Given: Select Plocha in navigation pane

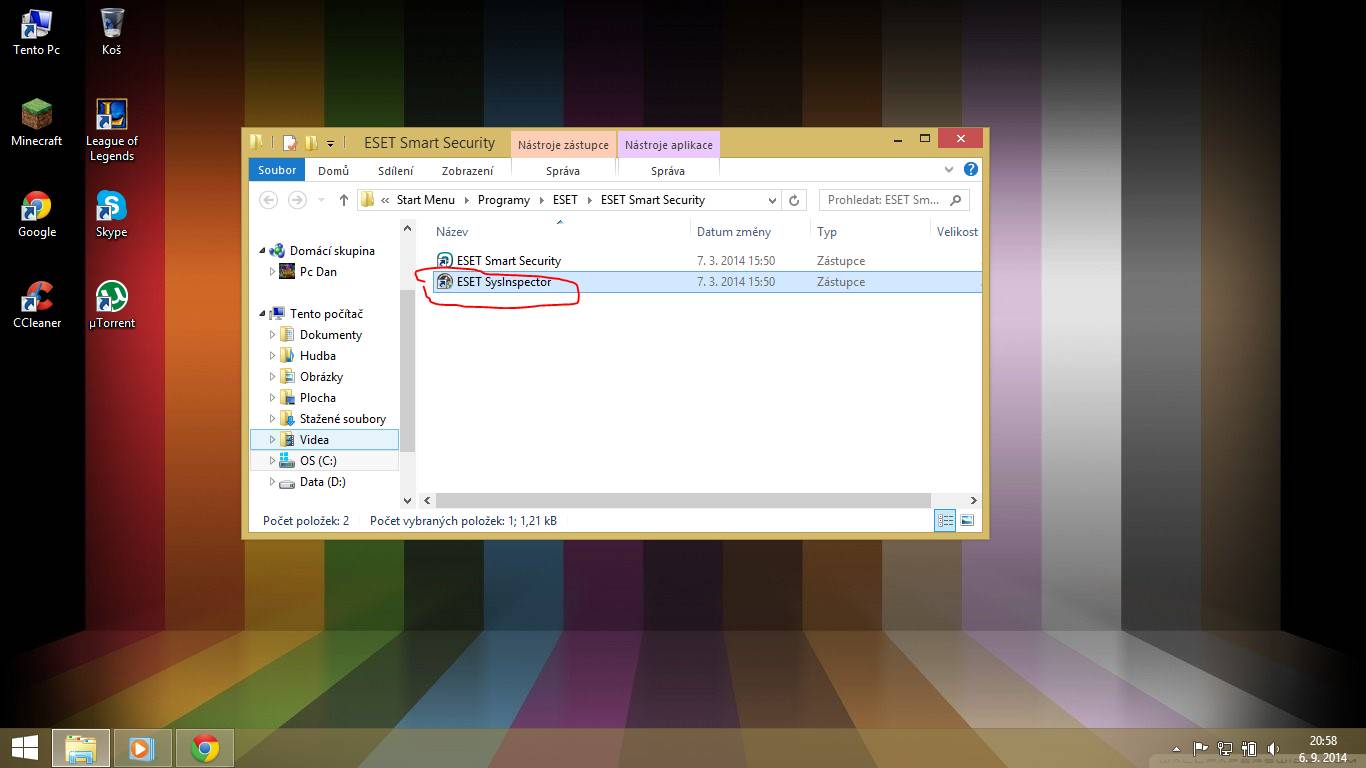Looking at the screenshot, I should (317, 398).
